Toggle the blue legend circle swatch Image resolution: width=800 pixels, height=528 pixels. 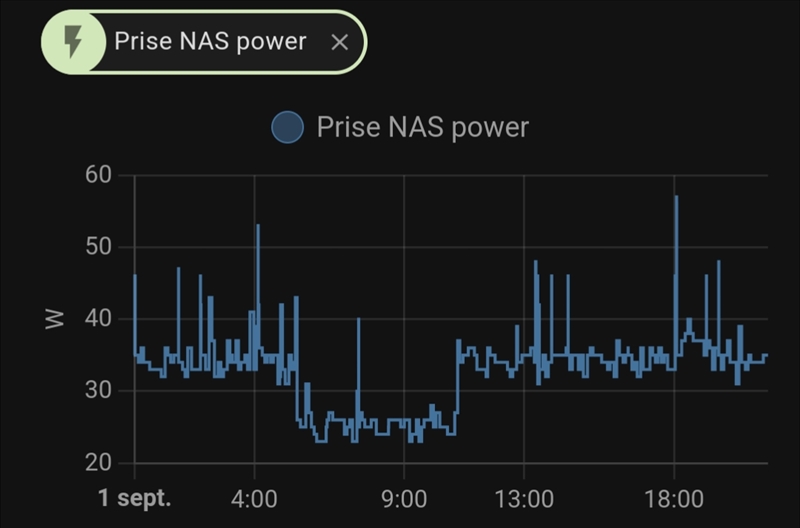click(288, 127)
